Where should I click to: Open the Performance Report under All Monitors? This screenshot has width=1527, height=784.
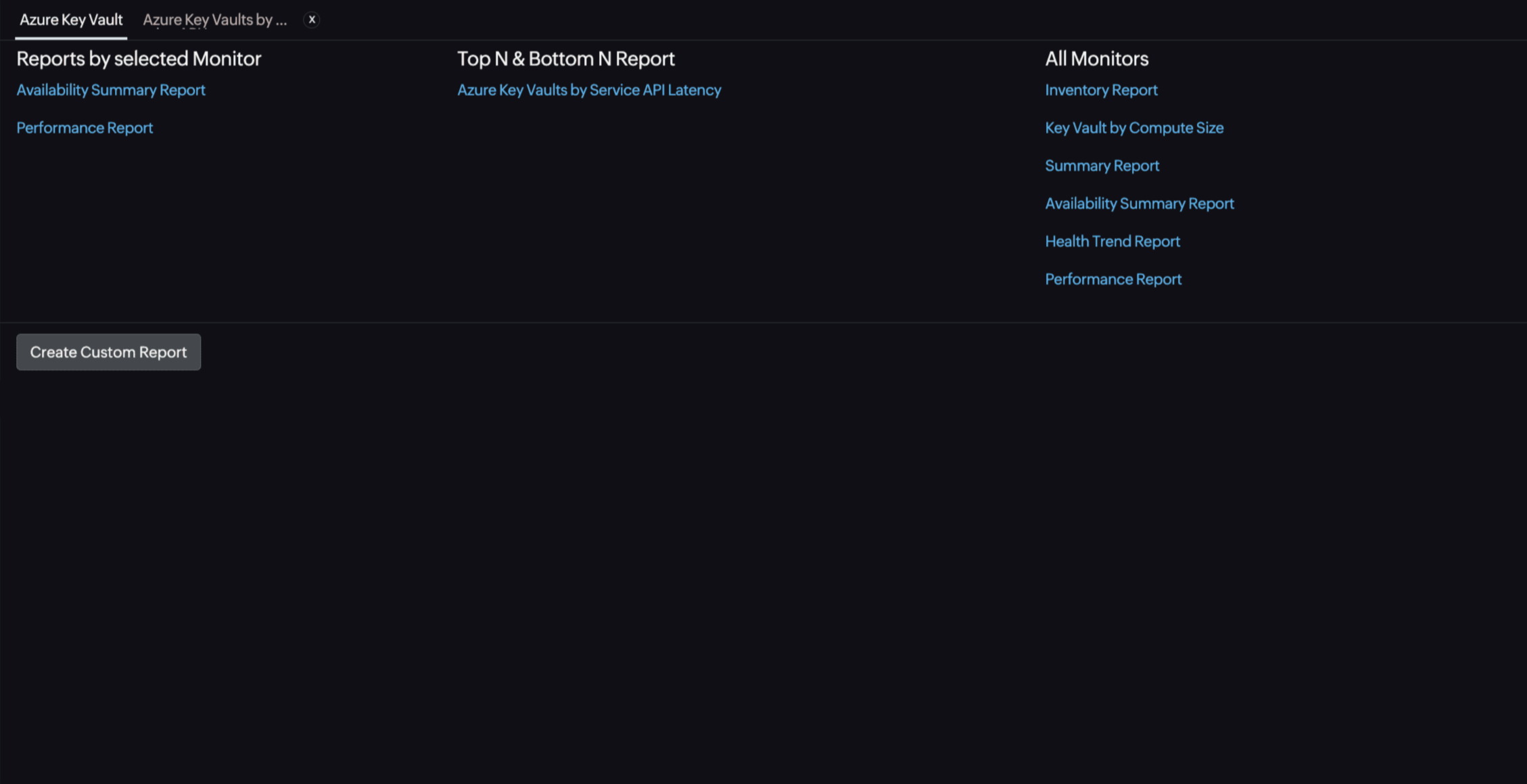(x=1113, y=278)
